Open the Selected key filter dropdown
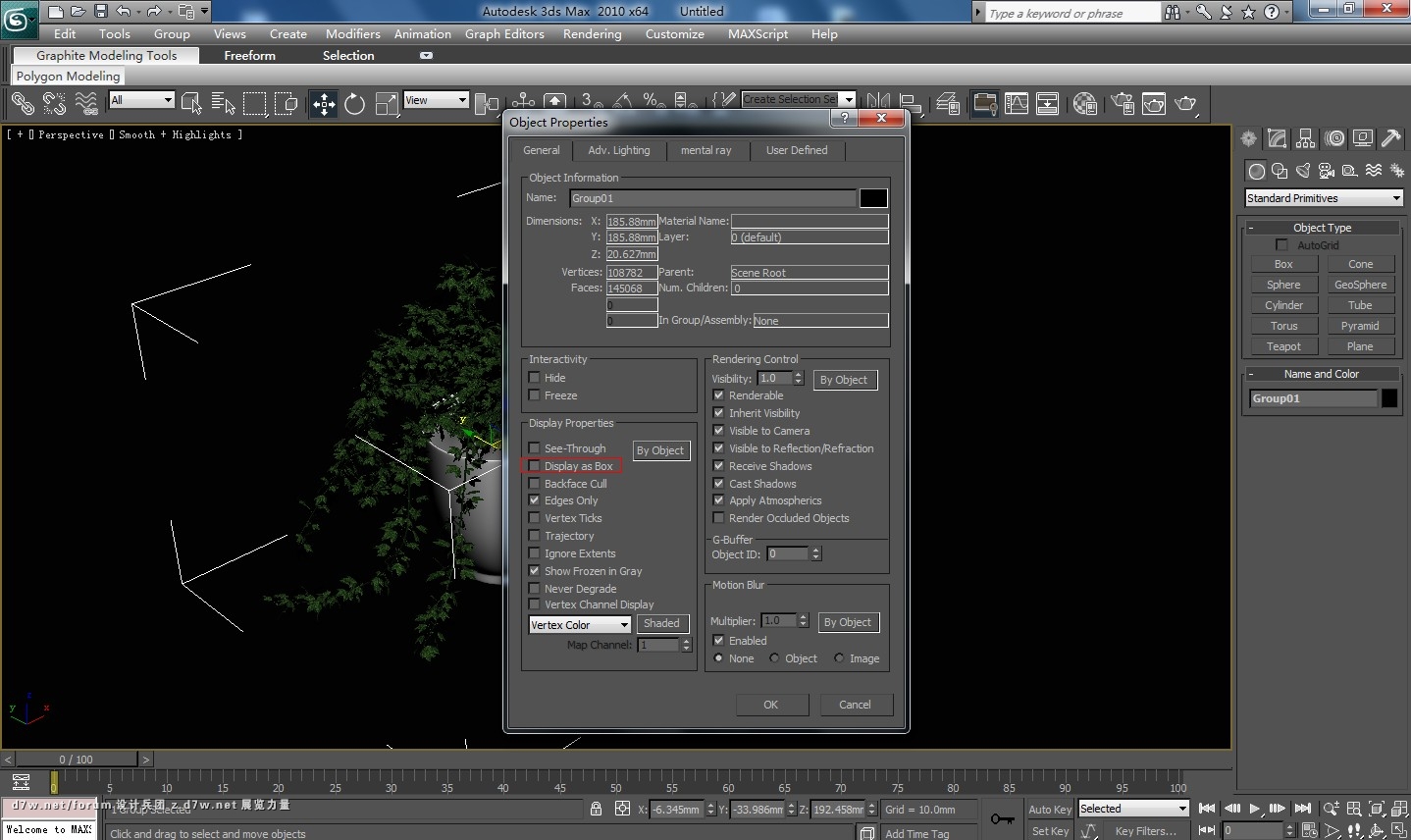 (x=1133, y=809)
